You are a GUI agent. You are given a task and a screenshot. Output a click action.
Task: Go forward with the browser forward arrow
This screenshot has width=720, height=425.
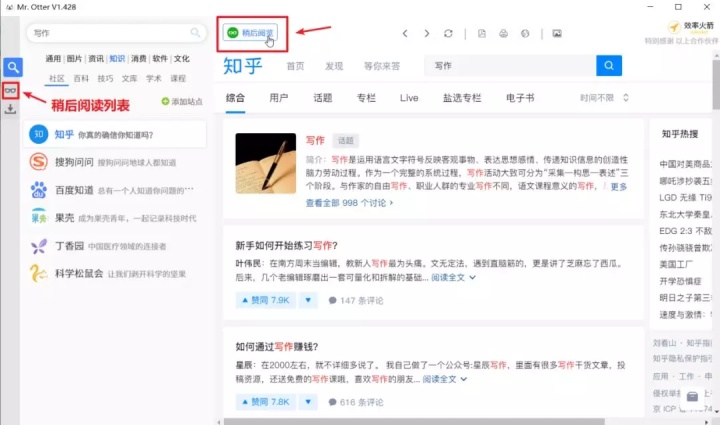pyautogui.click(x=427, y=34)
